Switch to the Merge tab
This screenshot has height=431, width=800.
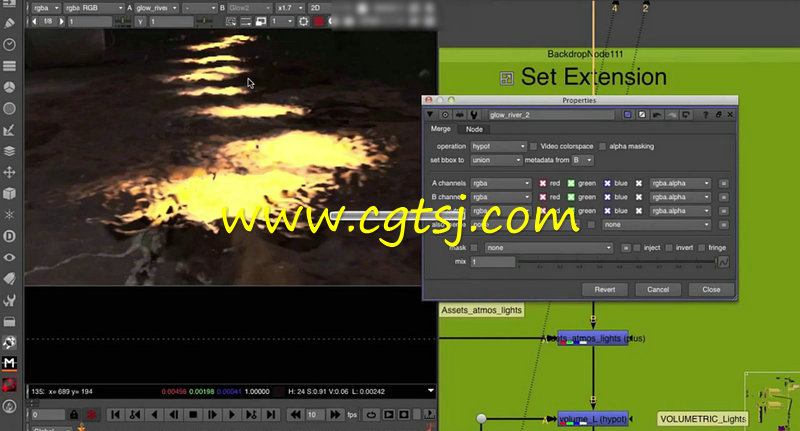(441, 129)
